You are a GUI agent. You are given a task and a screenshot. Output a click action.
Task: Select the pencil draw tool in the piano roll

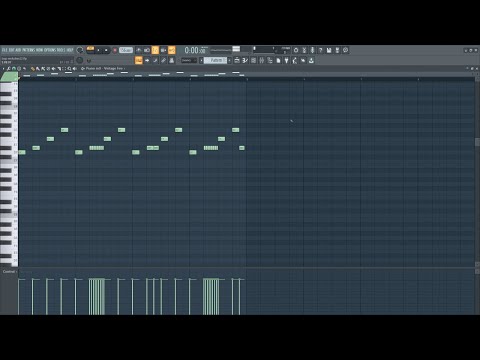[x=32, y=69]
